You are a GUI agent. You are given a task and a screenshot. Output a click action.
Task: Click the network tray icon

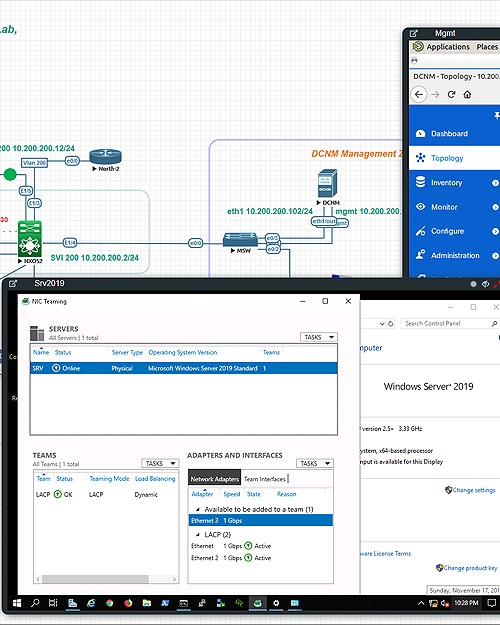tap(433, 603)
